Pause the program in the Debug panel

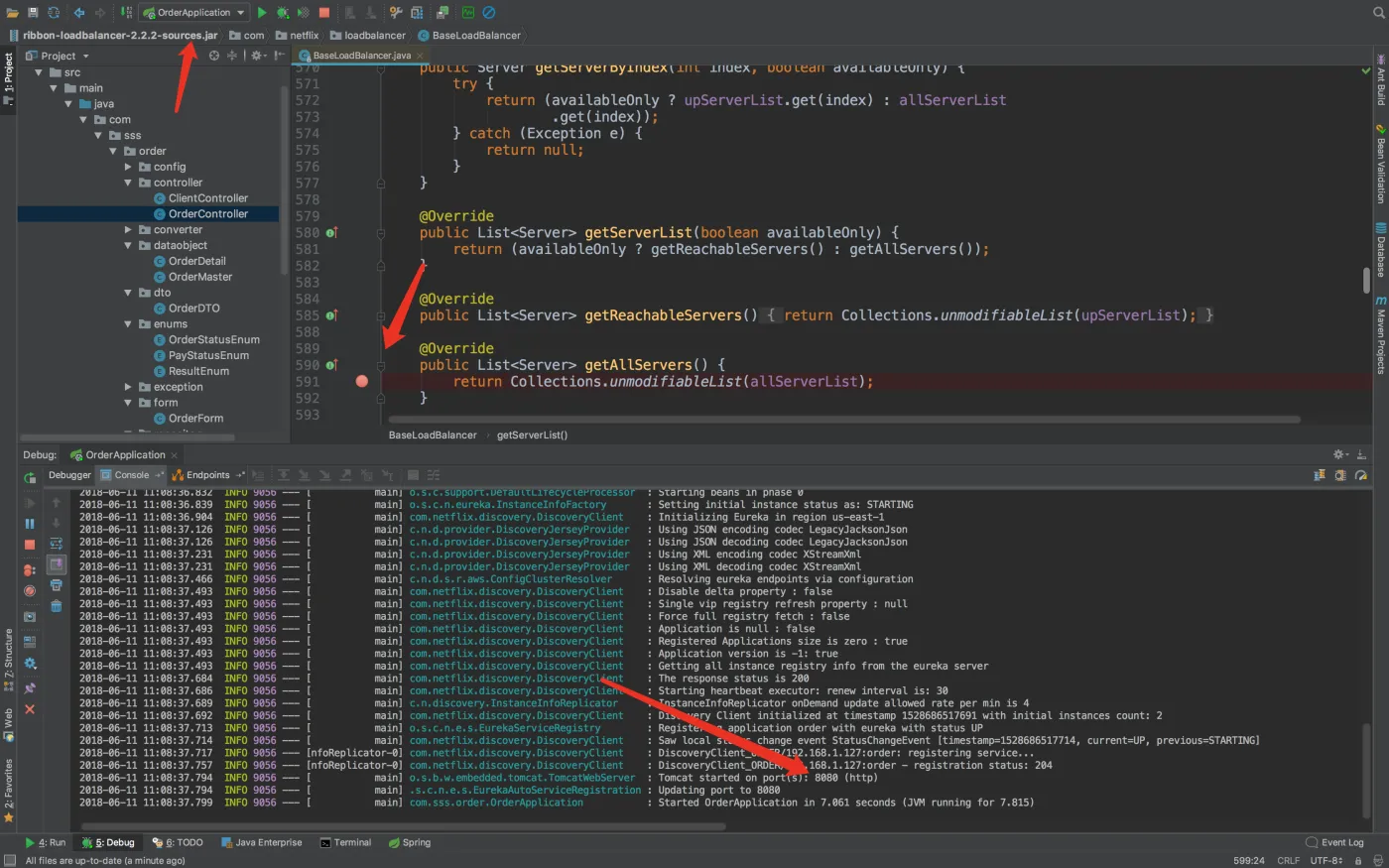[x=30, y=524]
